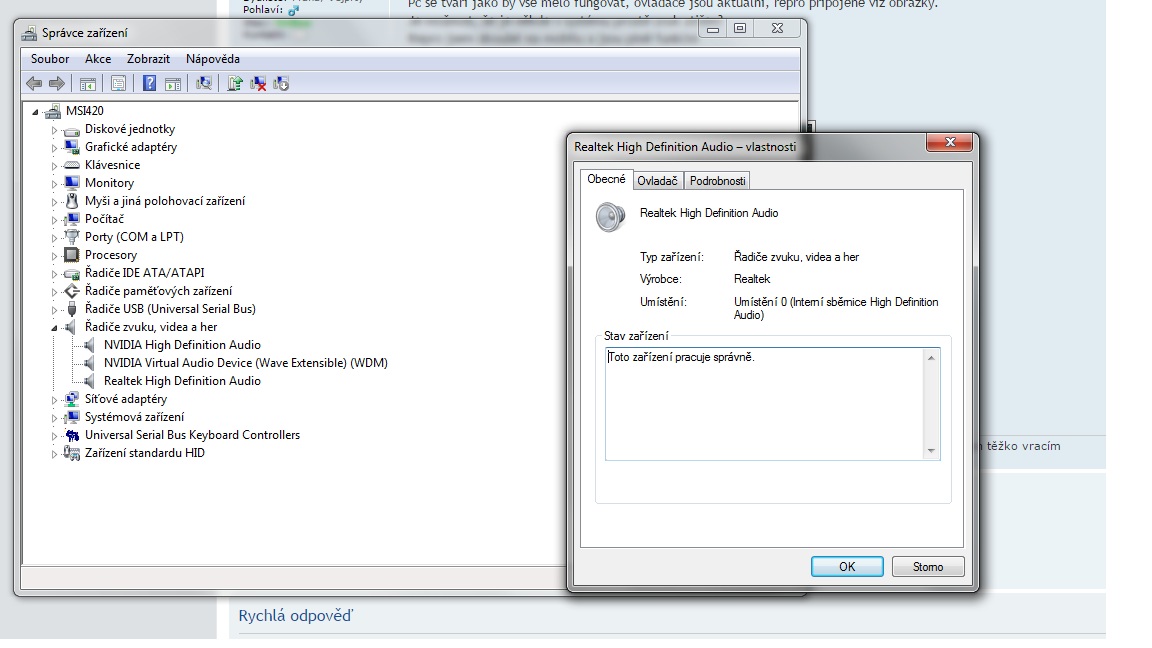This screenshot has height=648, width=1152.
Task: Select NVIDIA Virtual Audio Device (Wave Extensible) (WDM)
Action: tap(245, 363)
